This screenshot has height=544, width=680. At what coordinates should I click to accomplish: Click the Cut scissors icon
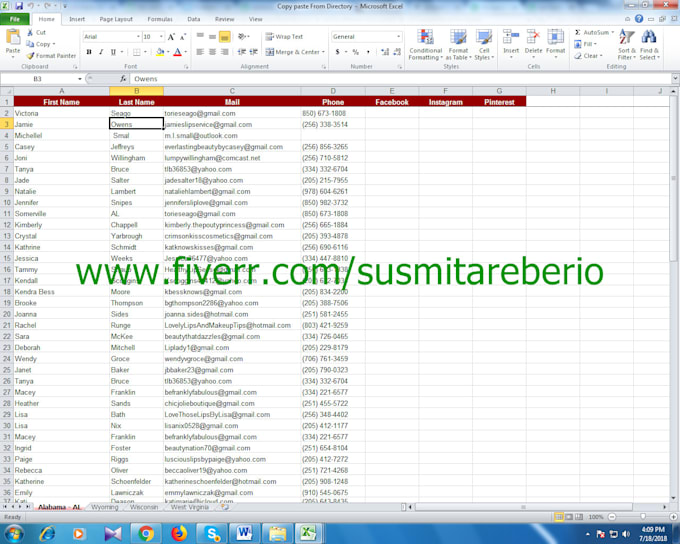tap(30, 33)
